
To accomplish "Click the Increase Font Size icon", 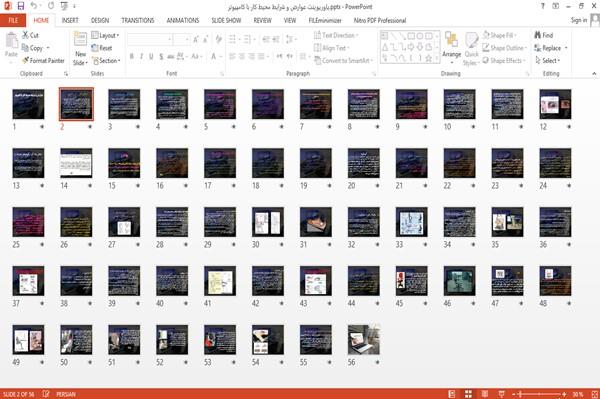I will (196, 39).
